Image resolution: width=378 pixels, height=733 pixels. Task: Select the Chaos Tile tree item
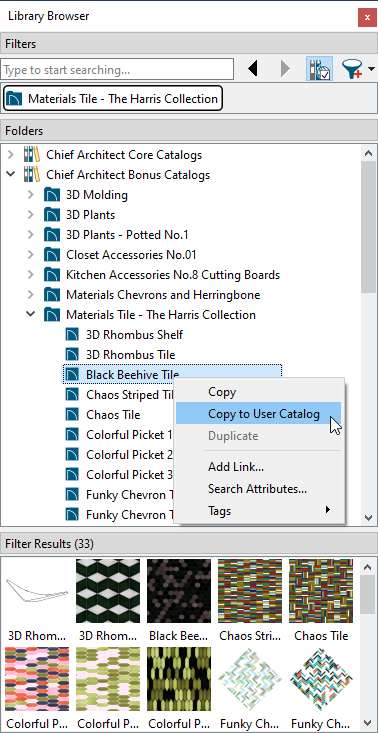click(113, 415)
